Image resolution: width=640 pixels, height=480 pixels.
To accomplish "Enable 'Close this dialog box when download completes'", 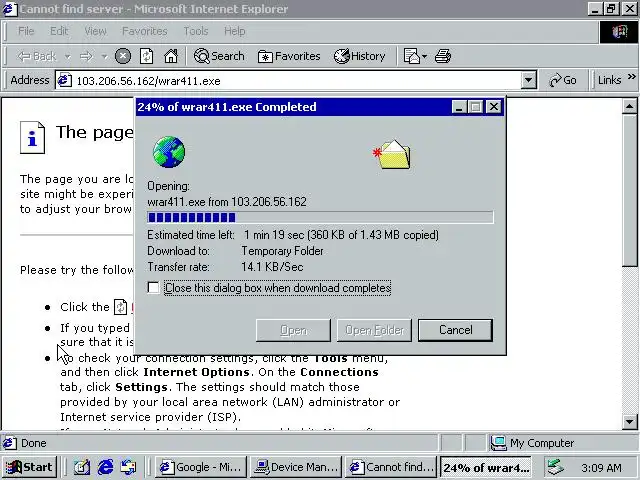I will [x=153, y=288].
